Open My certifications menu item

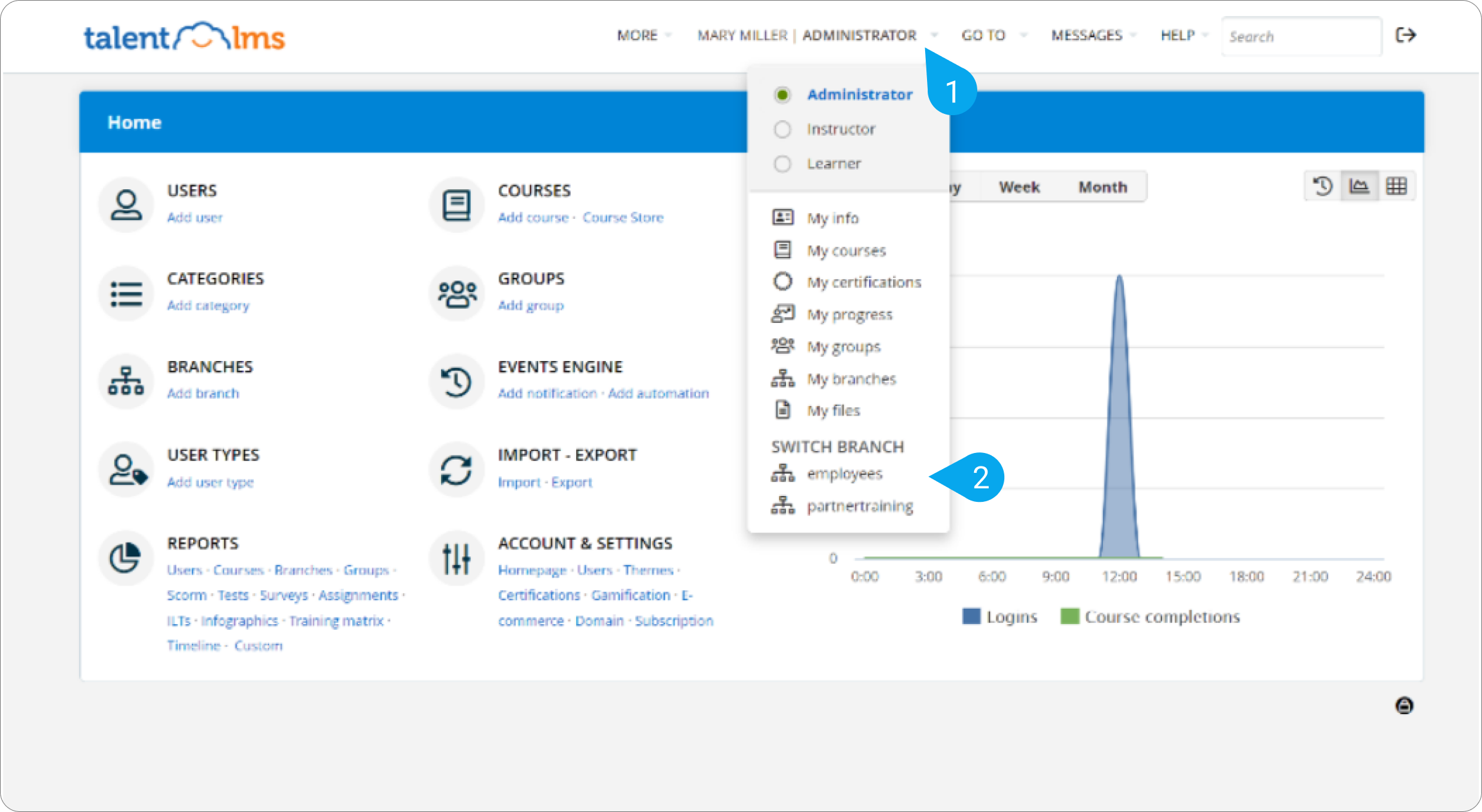click(863, 282)
